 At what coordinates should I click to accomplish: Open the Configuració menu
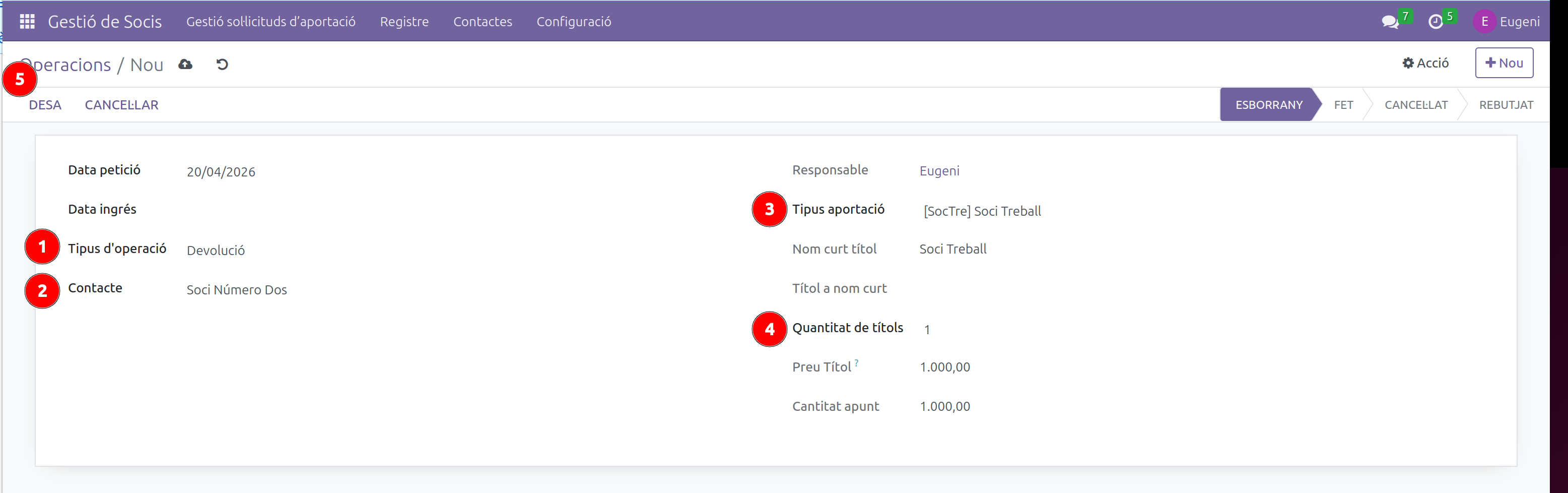coord(573,22)
